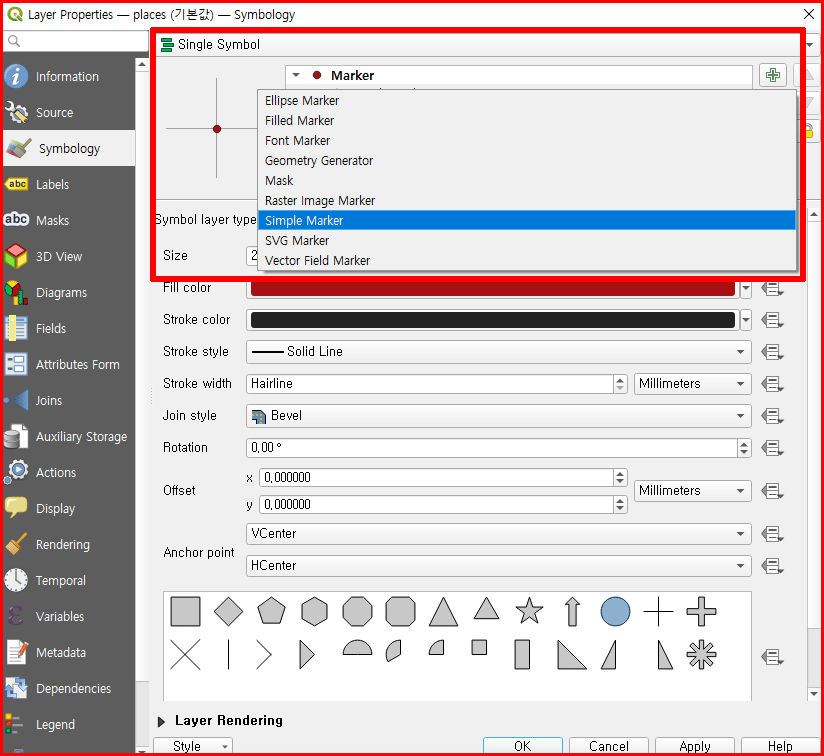Viewport: 824px width, 756px height.
Task: Choose Raster Image Marker from the list
Action: point(527,200)
